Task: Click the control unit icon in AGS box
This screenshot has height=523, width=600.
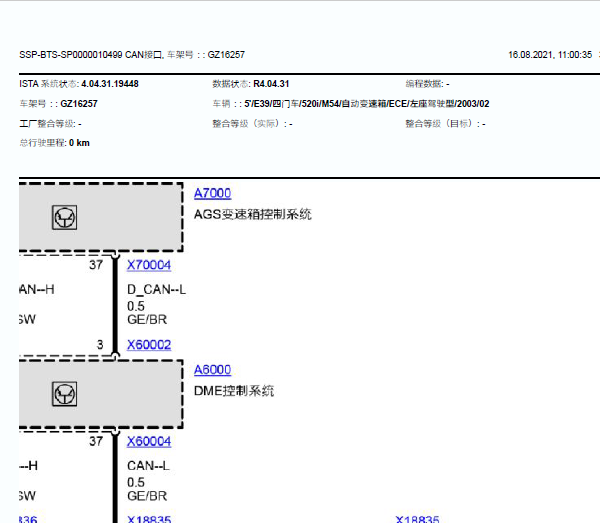Action: [64, 217]
